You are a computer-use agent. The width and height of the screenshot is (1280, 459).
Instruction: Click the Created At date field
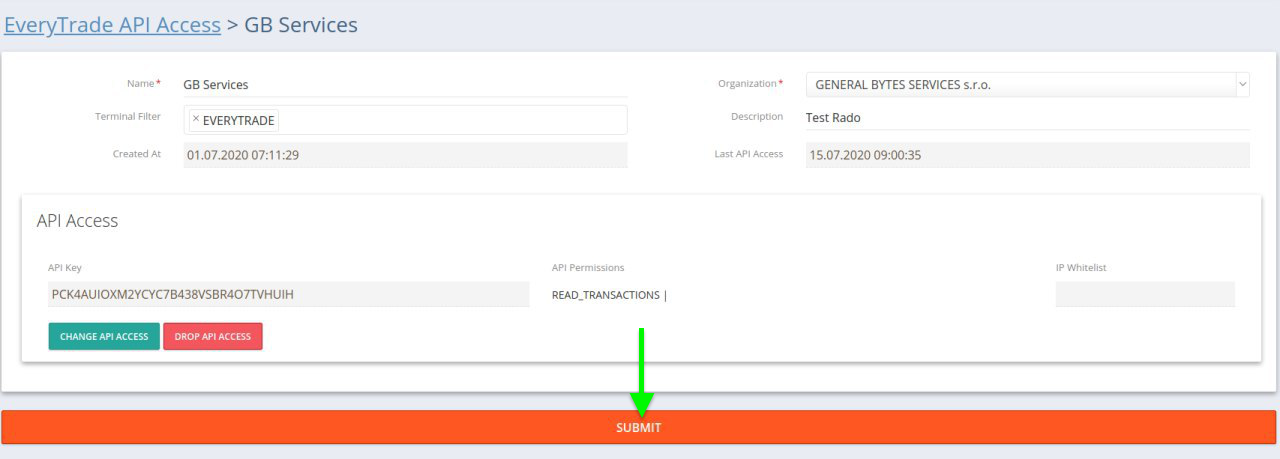pos(405,155)
